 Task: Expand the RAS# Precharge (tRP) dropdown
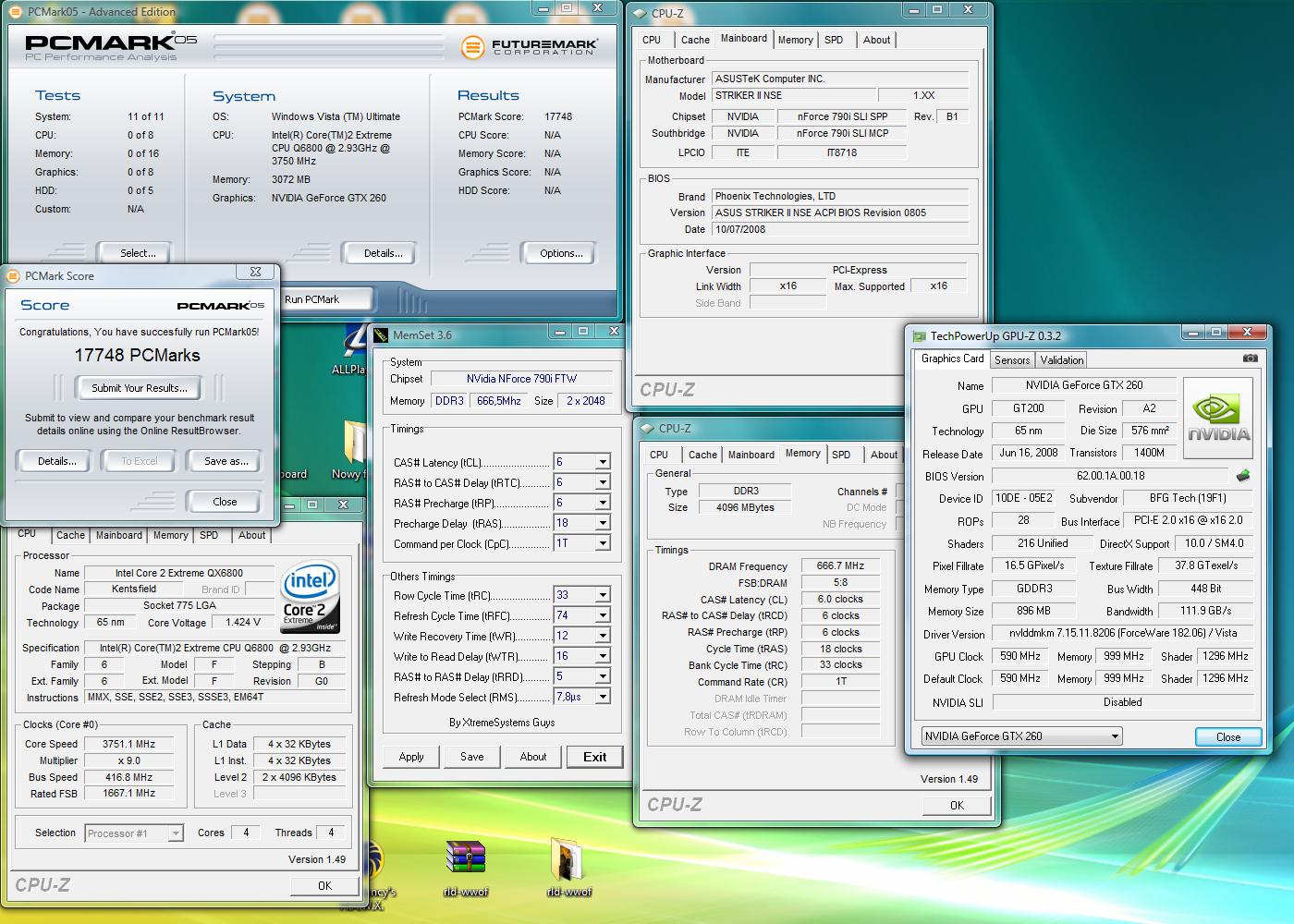[x=603, y=503]
